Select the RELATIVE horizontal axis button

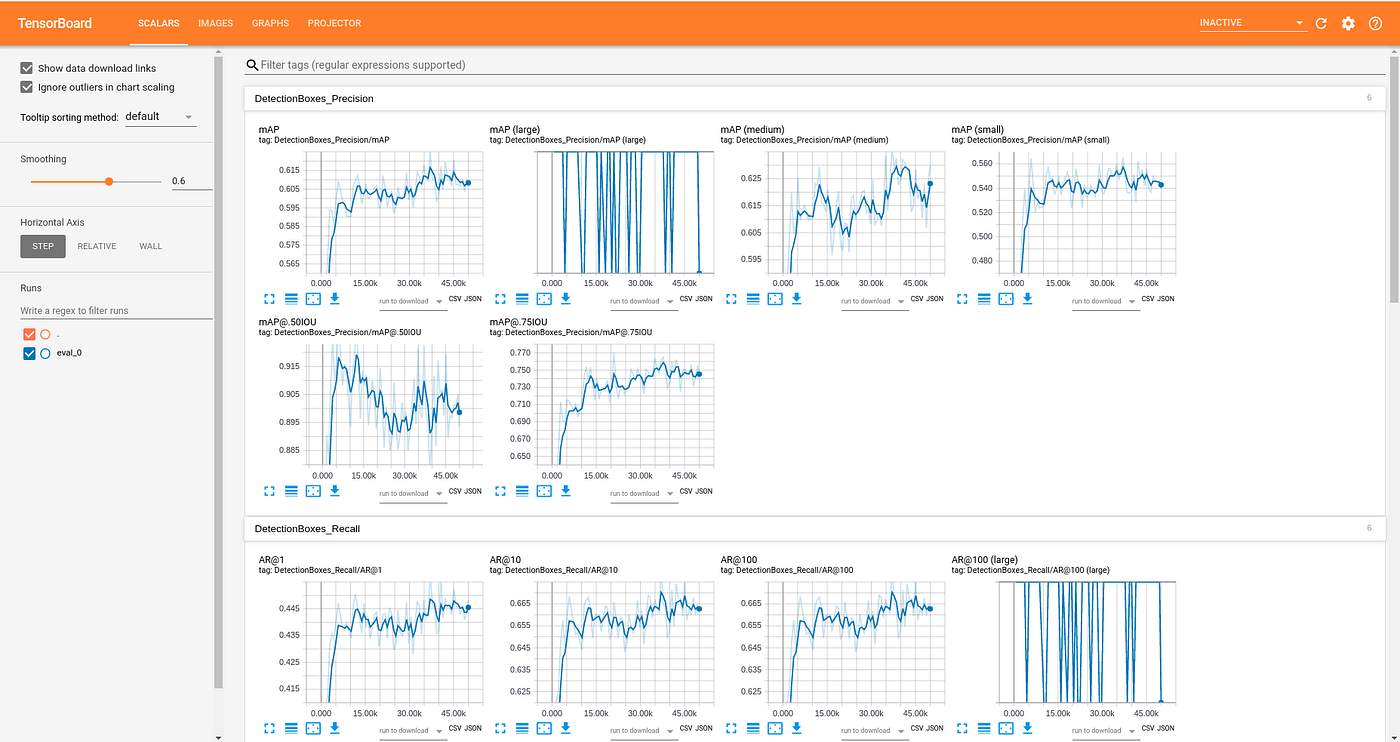tap(97, 246)
